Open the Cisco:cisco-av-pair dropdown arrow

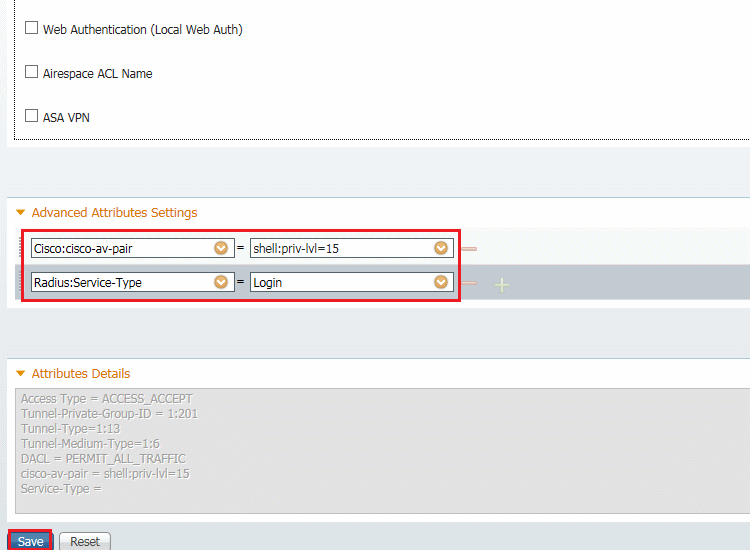(221, 248)
